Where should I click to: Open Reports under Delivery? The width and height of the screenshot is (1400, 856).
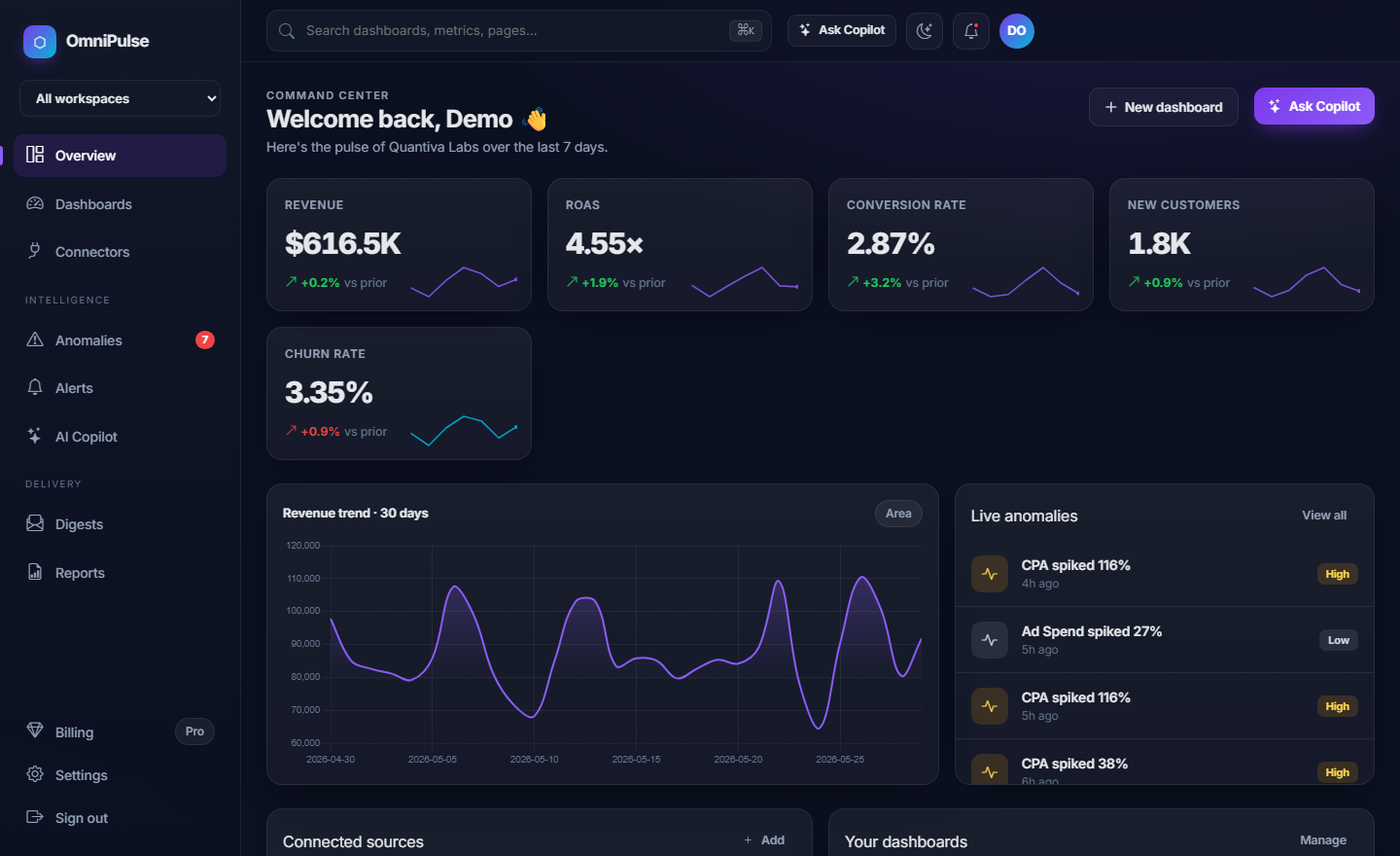coord(121,573)
